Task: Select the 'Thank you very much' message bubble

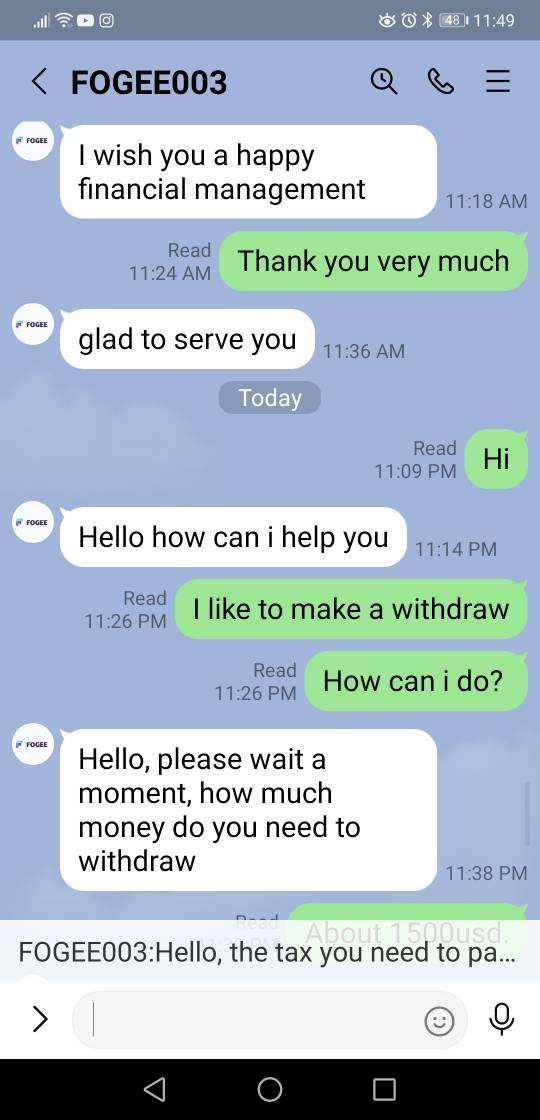Action: coord(373,261)
